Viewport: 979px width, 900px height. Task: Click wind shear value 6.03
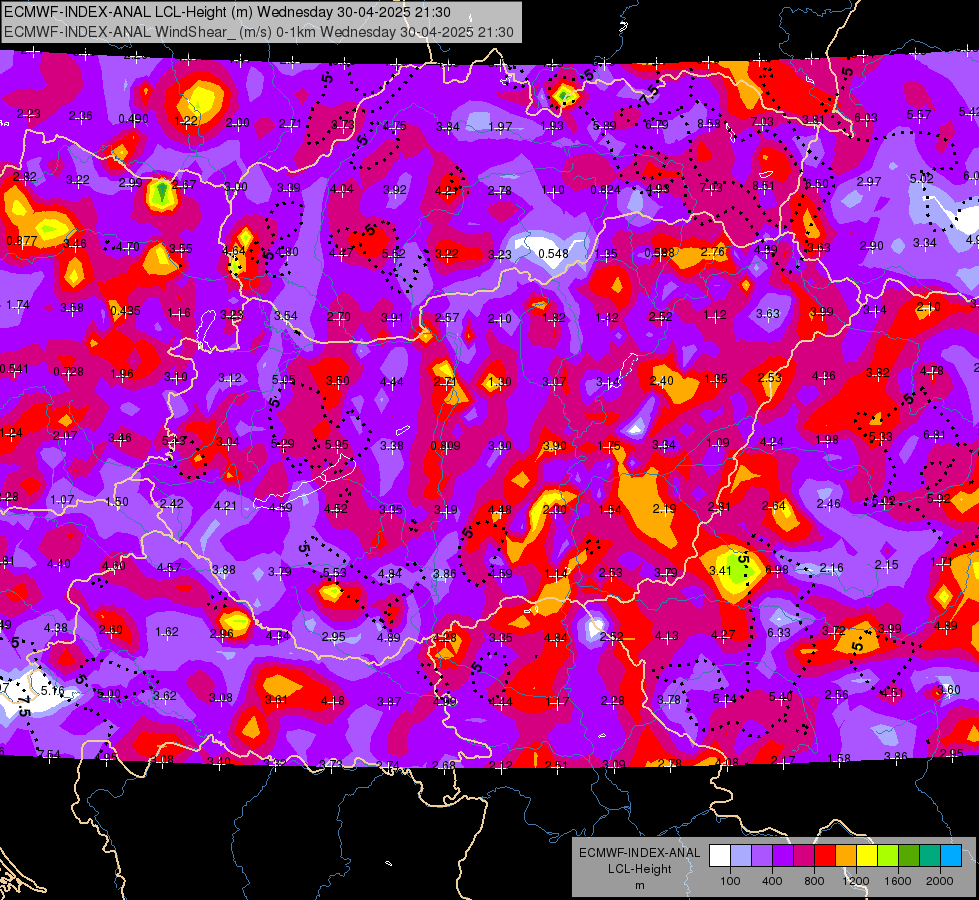tap(866, 117)
